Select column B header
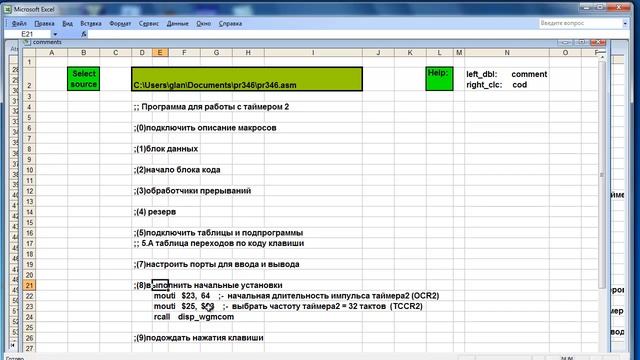 click(x=83, y=53)
